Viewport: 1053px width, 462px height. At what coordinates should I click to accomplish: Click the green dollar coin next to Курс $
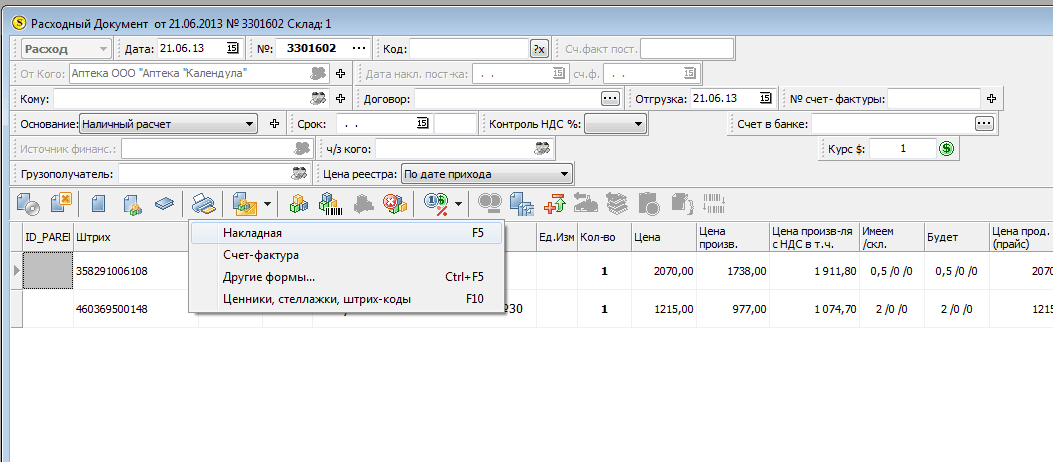click(x=946, y=148)
